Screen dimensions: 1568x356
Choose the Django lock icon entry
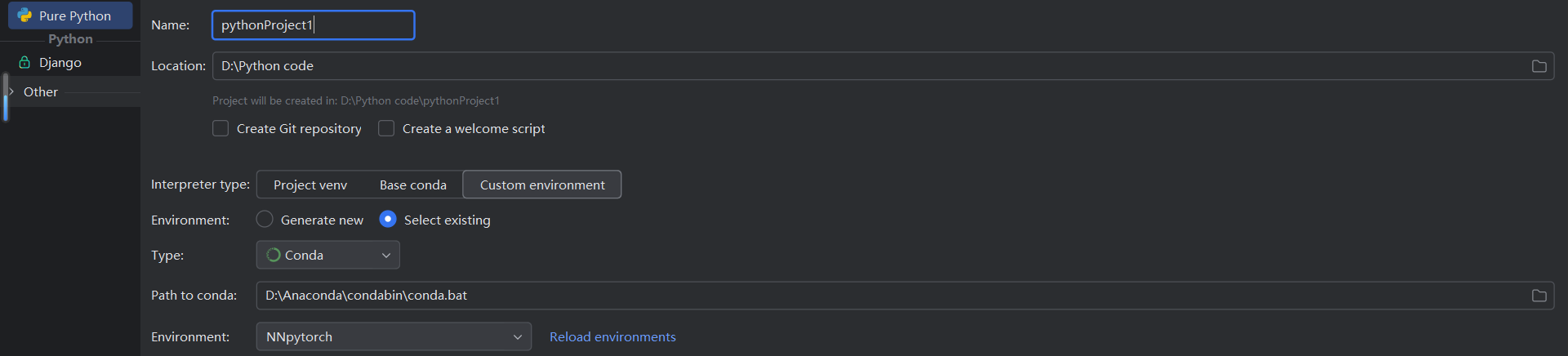(24, 62)
